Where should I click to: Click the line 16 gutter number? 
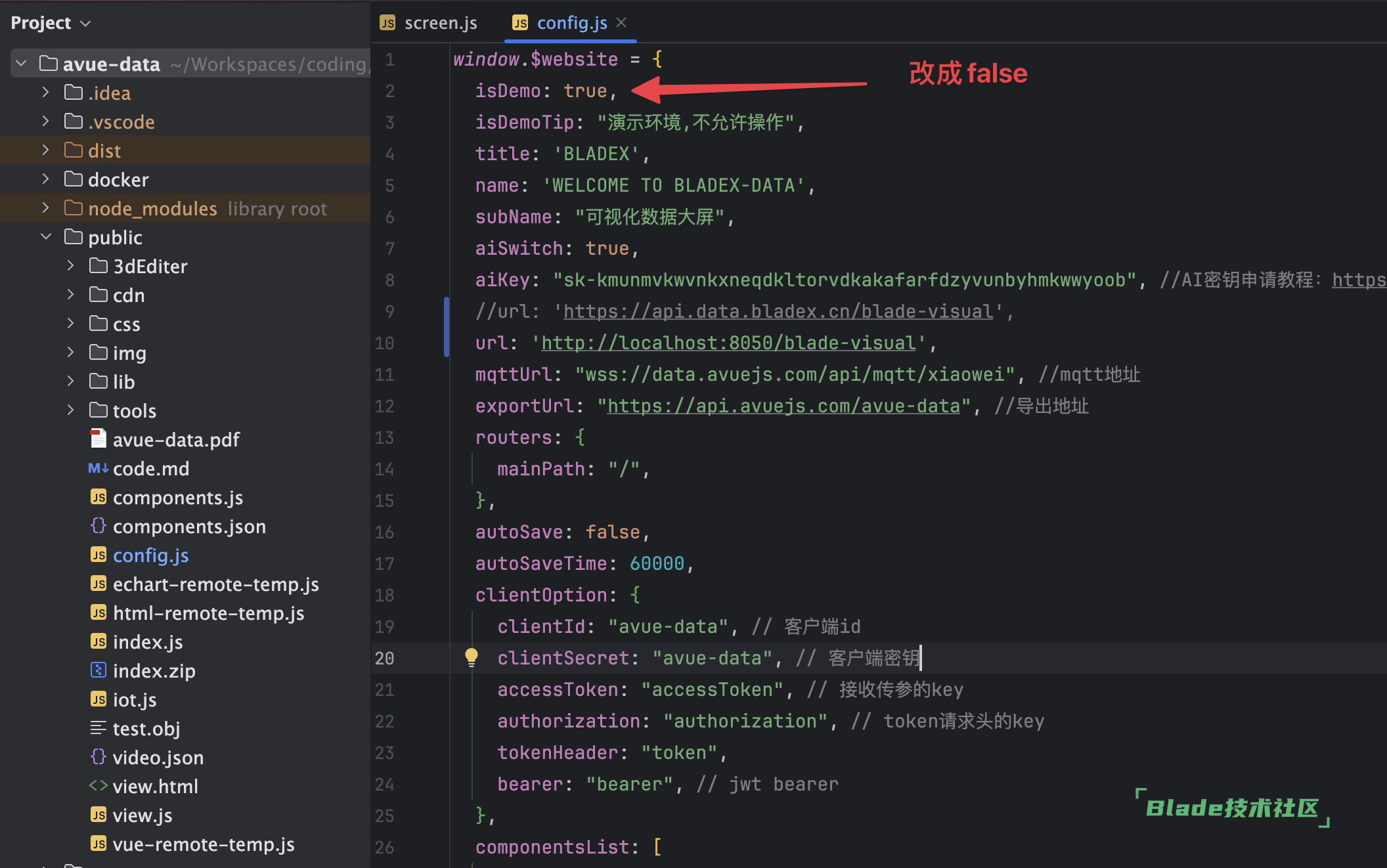tap(385, 532)
